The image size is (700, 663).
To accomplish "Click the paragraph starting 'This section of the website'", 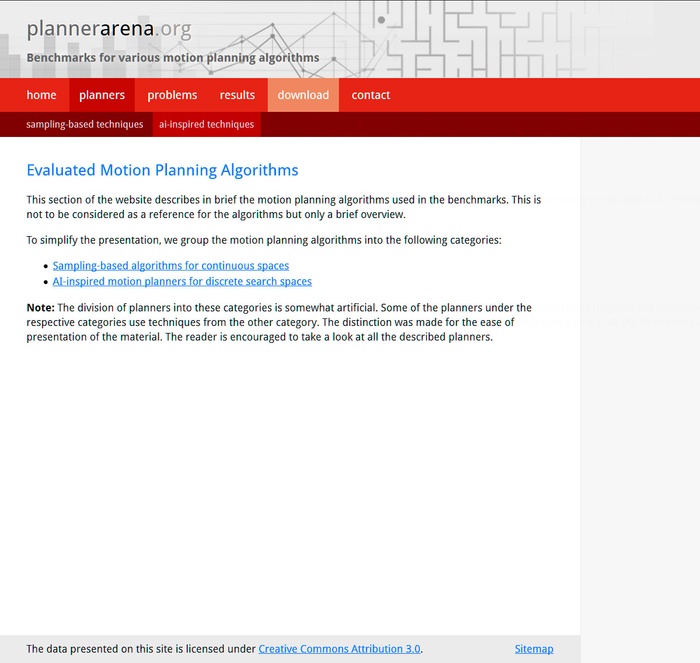I will point(283,207).
